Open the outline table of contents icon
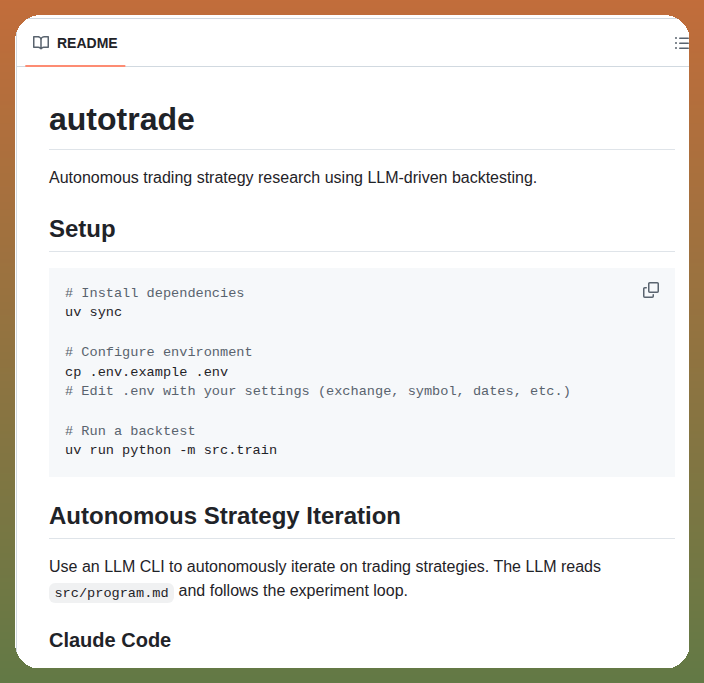This screenshot has width=704, height=683. (x=681, y=43)
